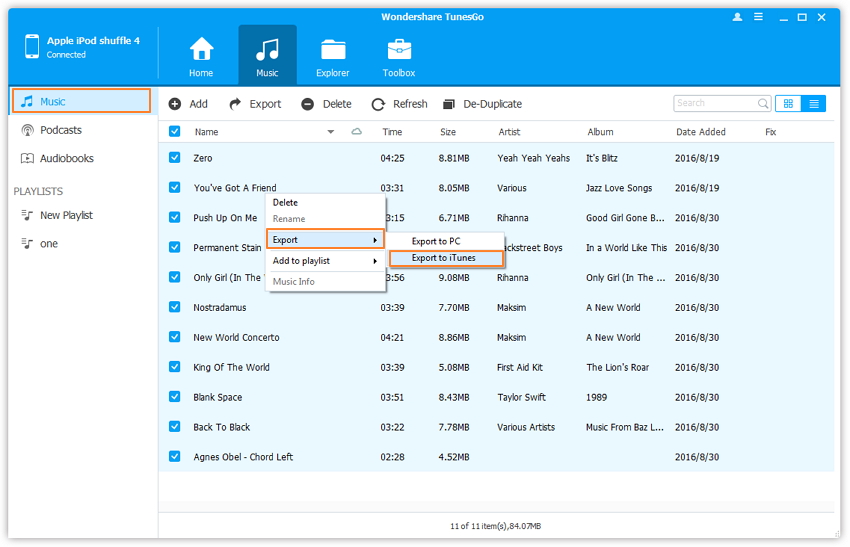Open the Toolbox briefcase icon

[x=399, y=50]
